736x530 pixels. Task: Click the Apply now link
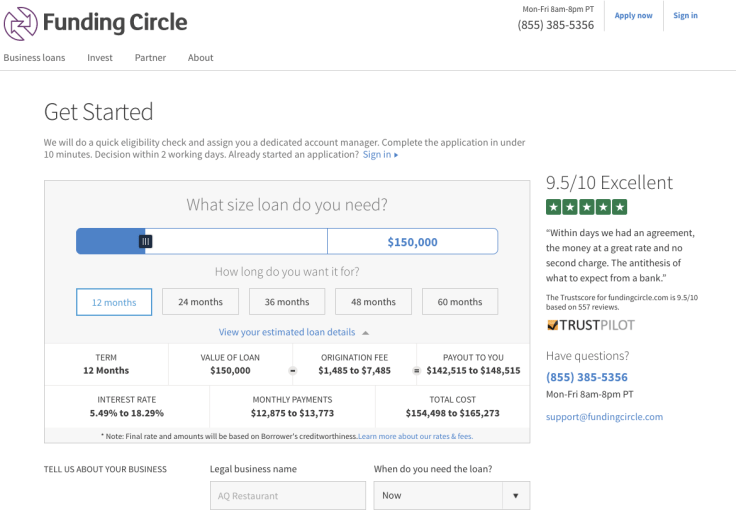pos(633,16)
